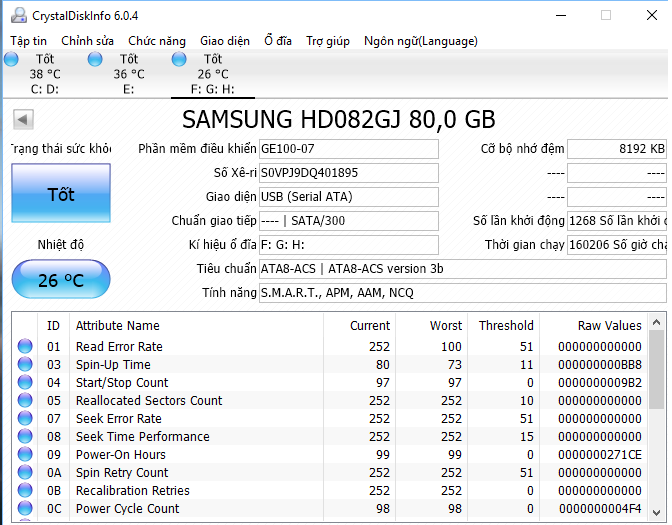Click the 26 °C temperature button
The image size is (672, 525).
click(x=61, y=279)
